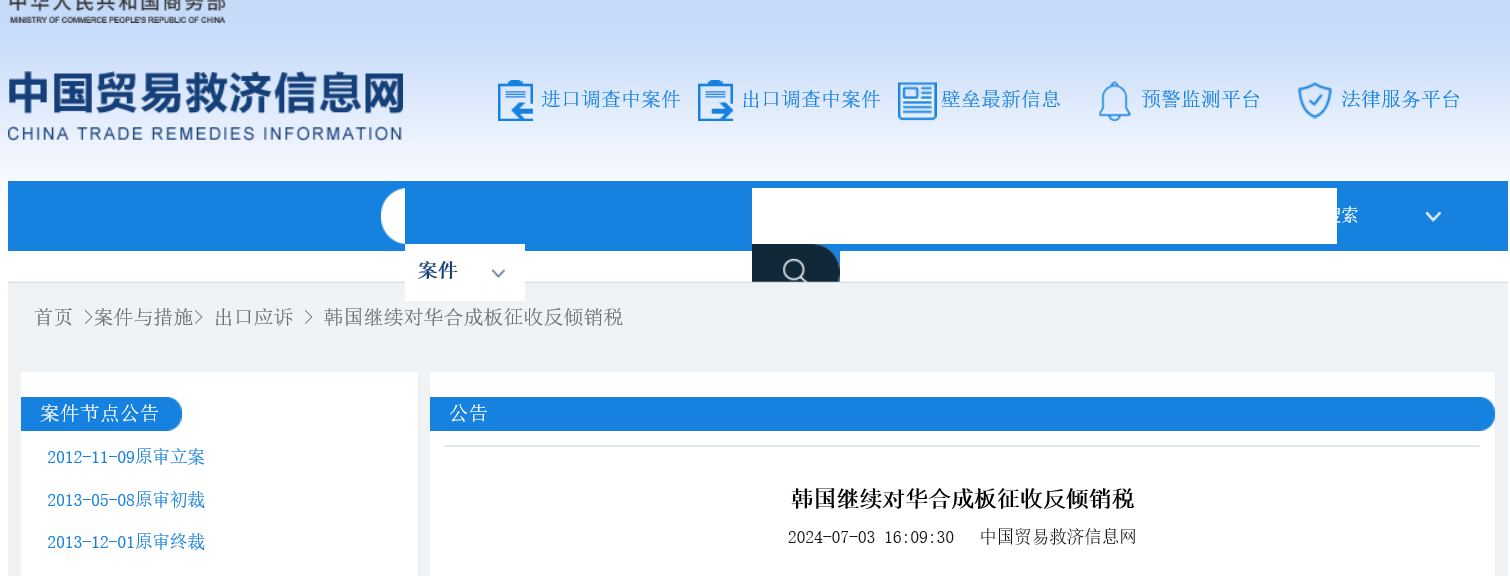
Task: Select the 出口应诉 breadcrumb item
Action: coord(252,317)
